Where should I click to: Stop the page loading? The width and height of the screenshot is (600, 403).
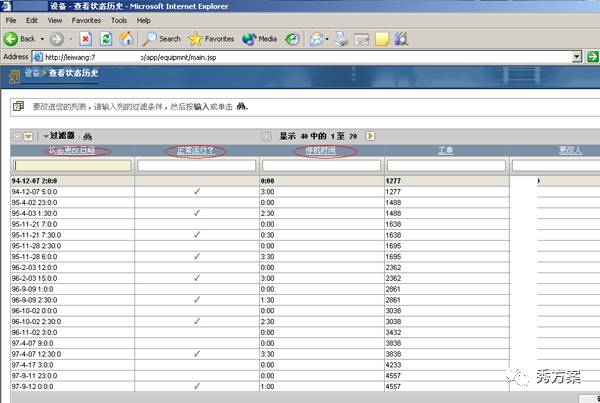(85, 39)
